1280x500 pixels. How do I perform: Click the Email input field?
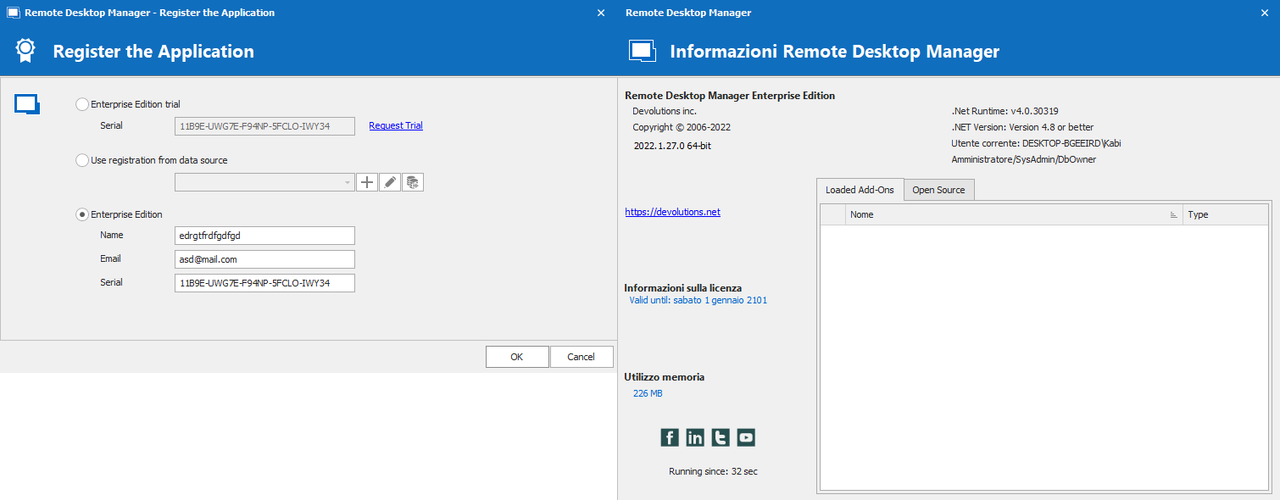[264, 259]
